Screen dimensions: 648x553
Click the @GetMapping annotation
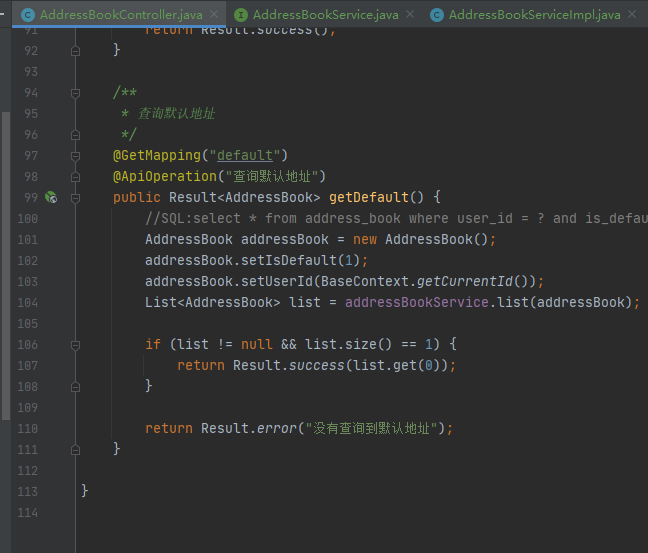pos(157,155)
